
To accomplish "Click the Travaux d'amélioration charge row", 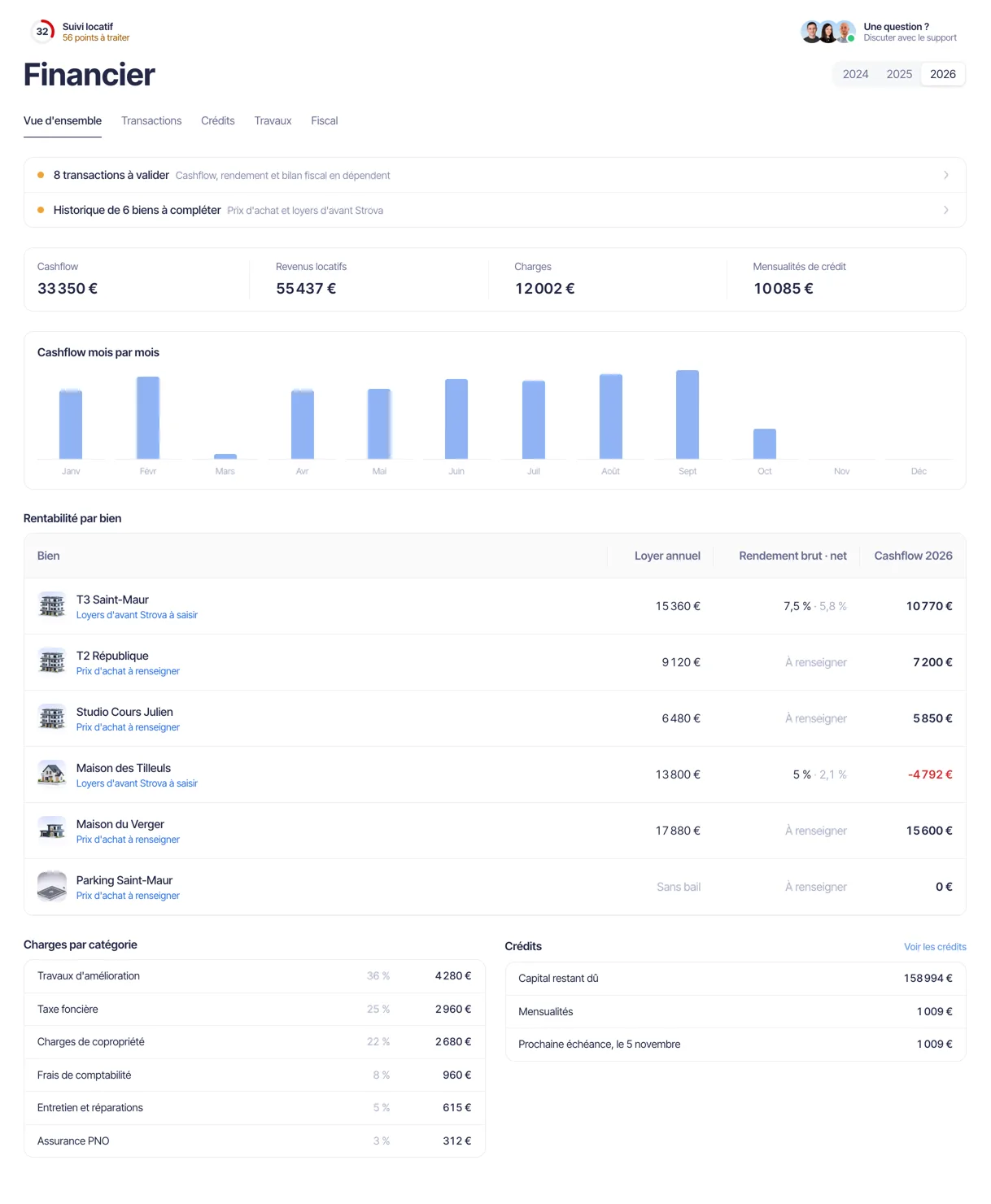I will pyautogui.click(x=255, y=976).
